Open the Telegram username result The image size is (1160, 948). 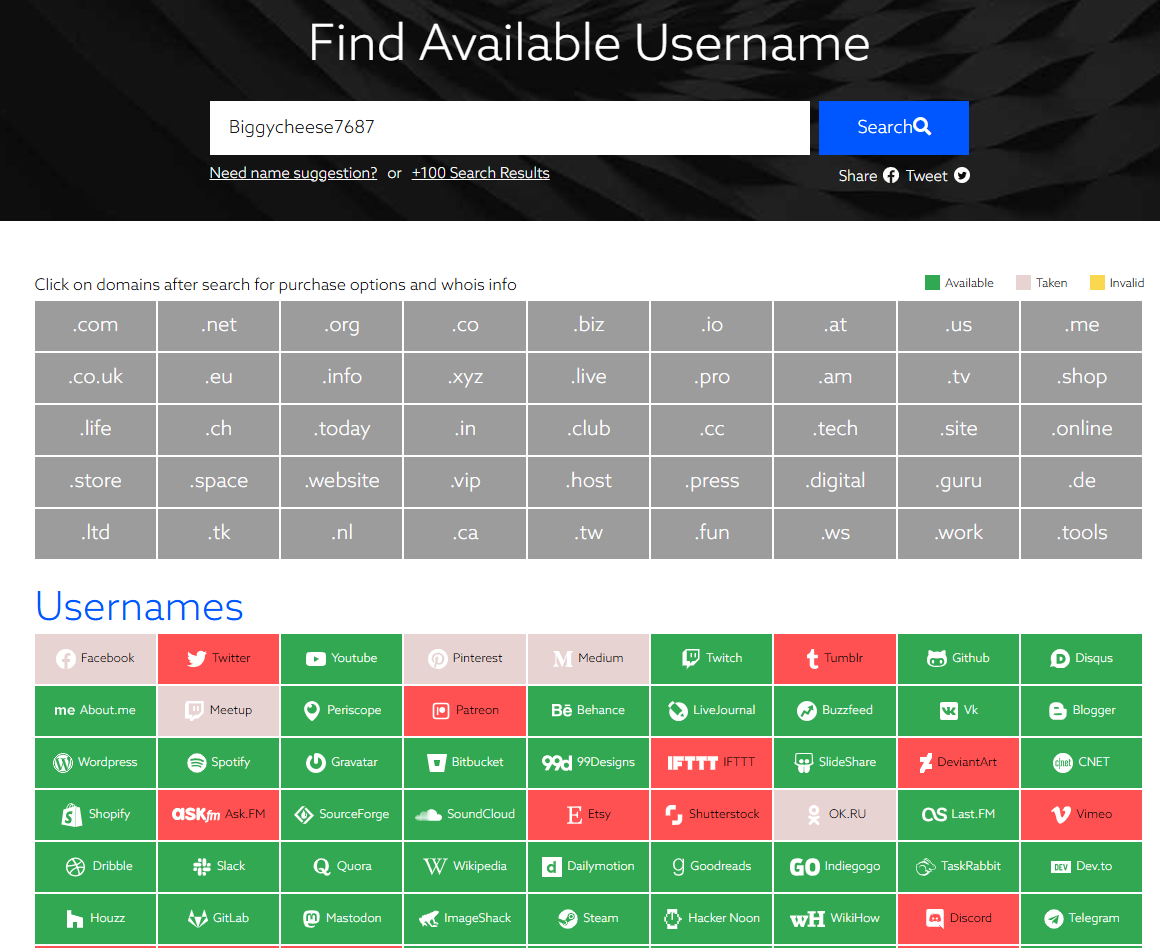pyautogui.click(x=1082, y=918)
